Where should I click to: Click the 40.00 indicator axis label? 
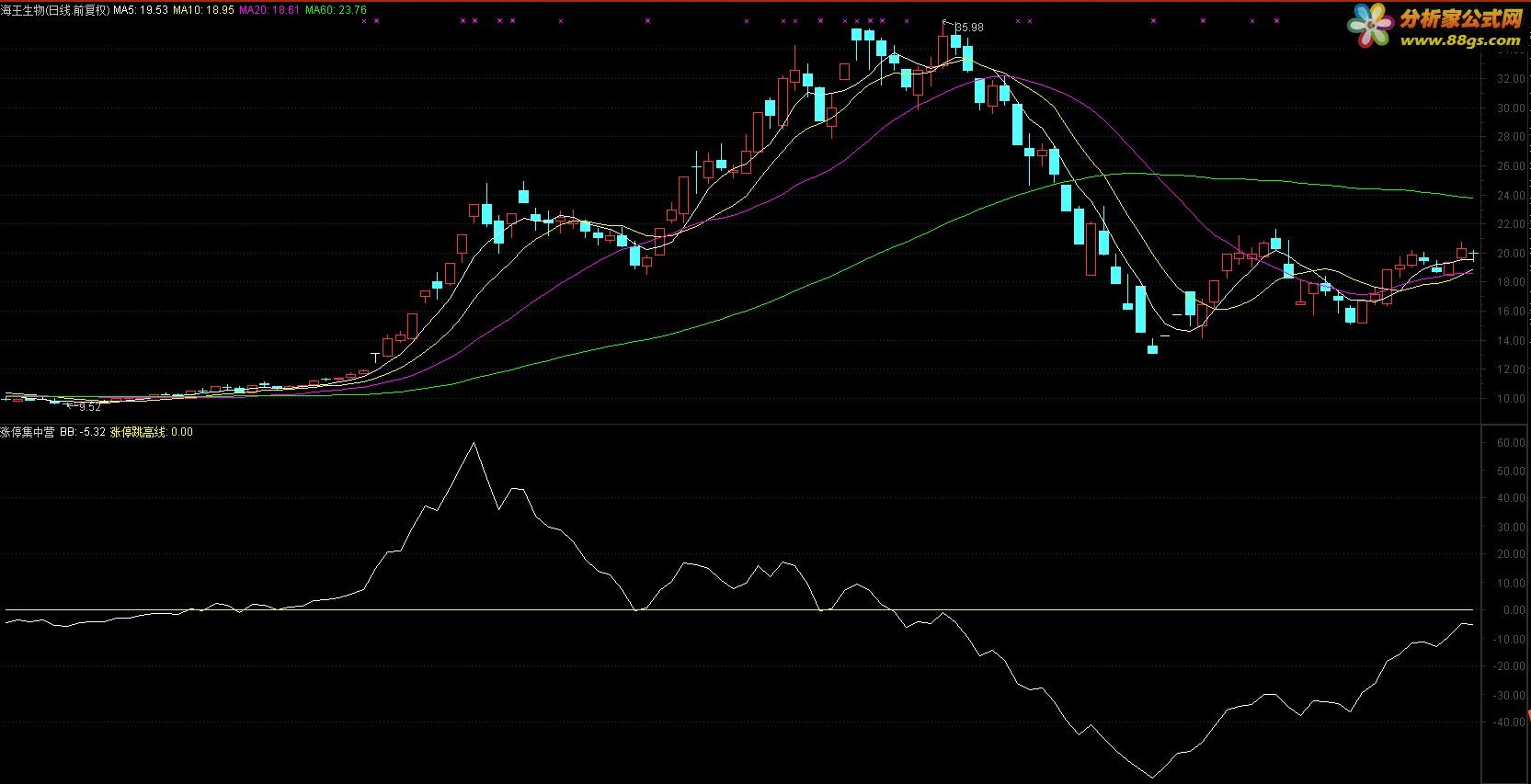[1512, 498]
